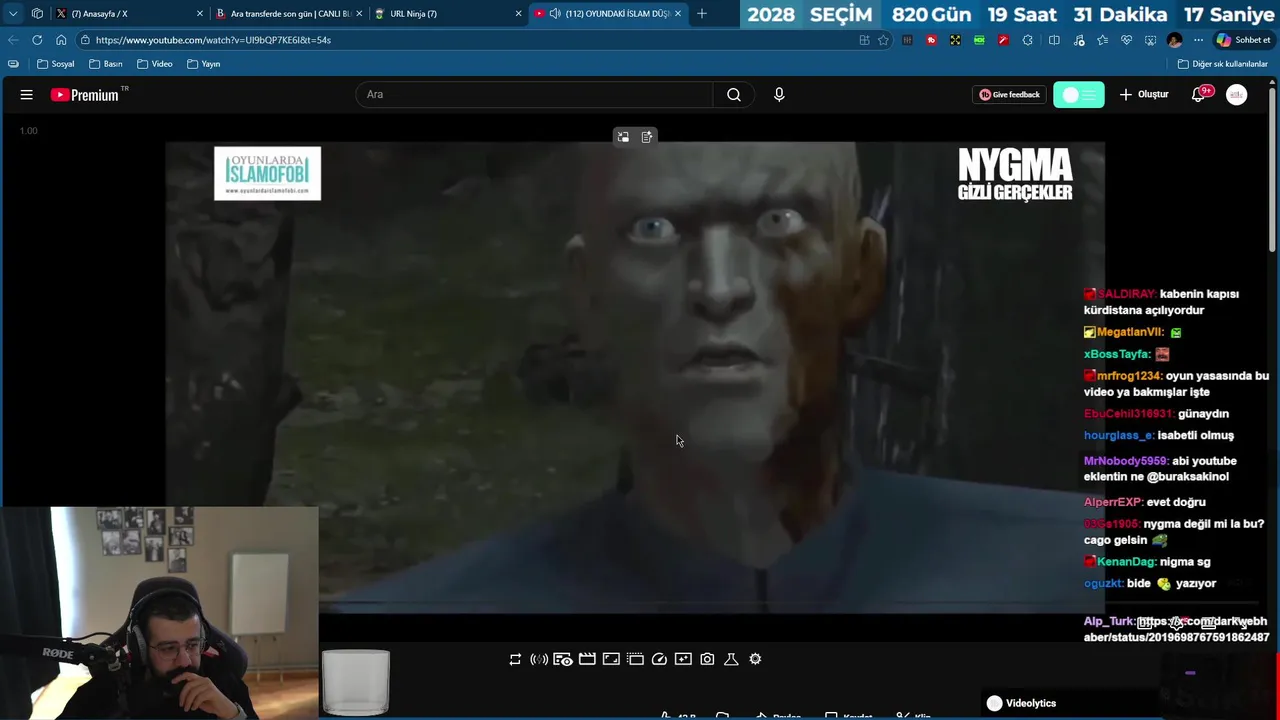Click into the Ara search field
1280x720 pixels.
pos(534,95)
